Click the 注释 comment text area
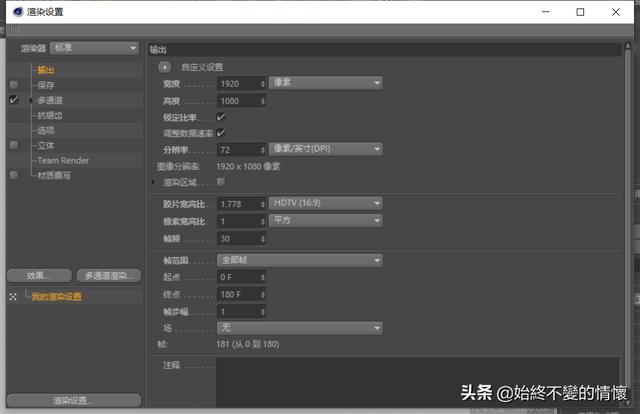This screenshot has height=414, width=640. point(418,382)
